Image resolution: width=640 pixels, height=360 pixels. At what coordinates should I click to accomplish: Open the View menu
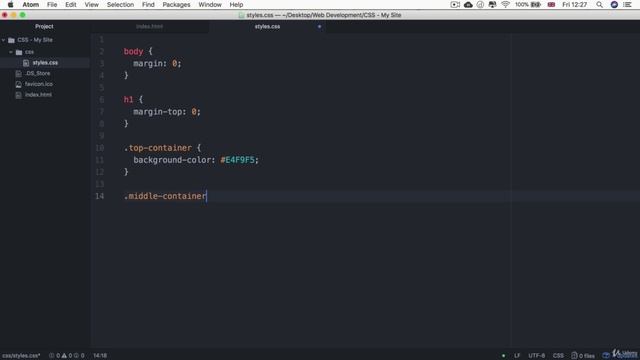click(91, 4)
